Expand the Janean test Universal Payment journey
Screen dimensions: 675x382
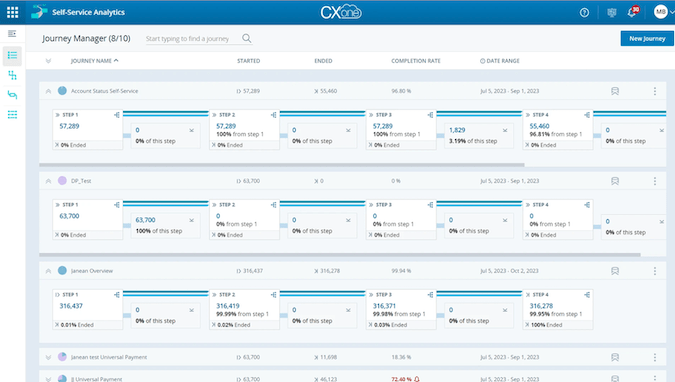pos(48,357)
